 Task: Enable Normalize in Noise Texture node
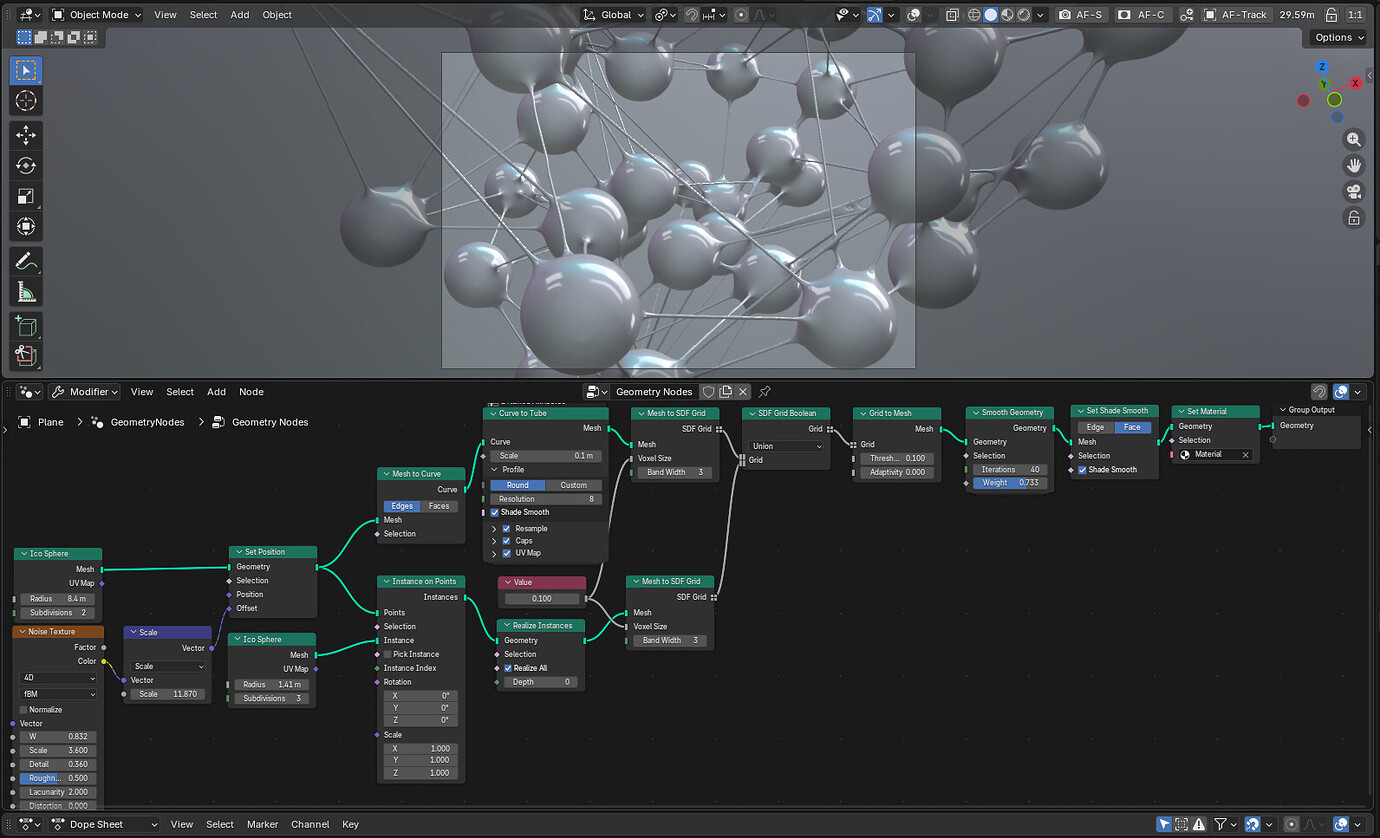pyautogui.click(x=24, y=710)
